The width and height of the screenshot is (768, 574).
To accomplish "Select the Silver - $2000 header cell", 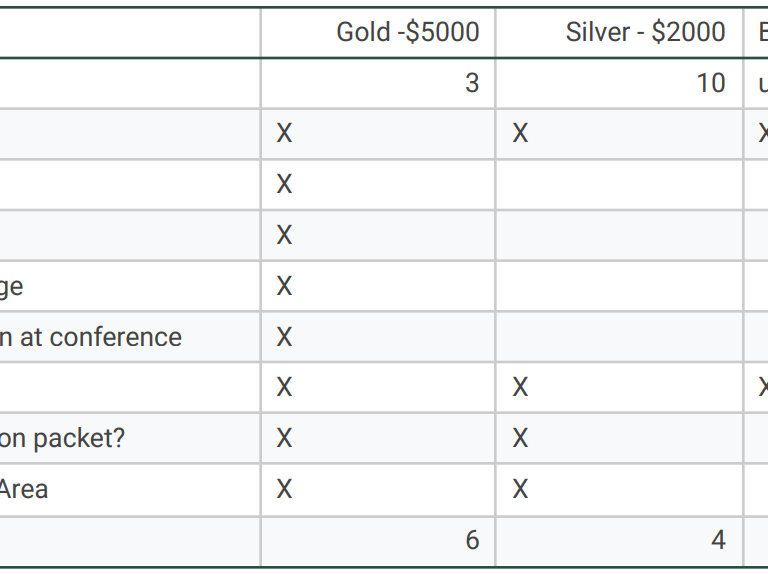I will tap(619, 32).
